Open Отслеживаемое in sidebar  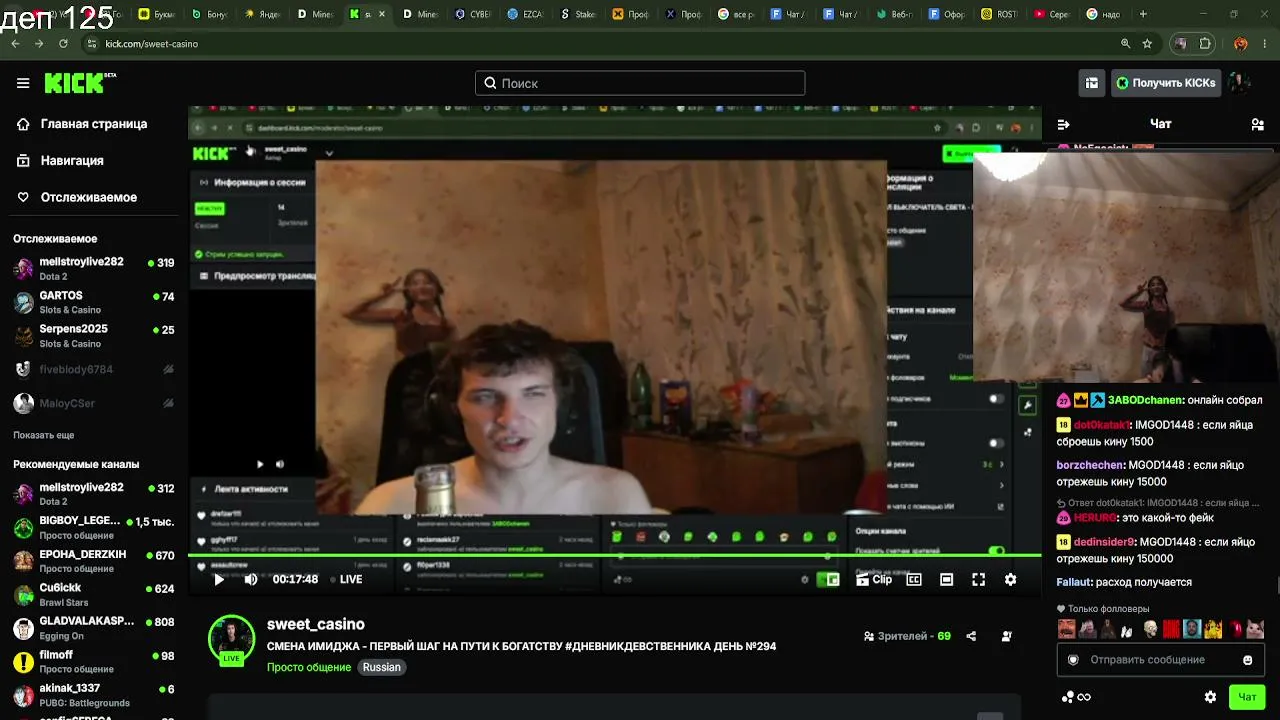[x=77, y=197]
